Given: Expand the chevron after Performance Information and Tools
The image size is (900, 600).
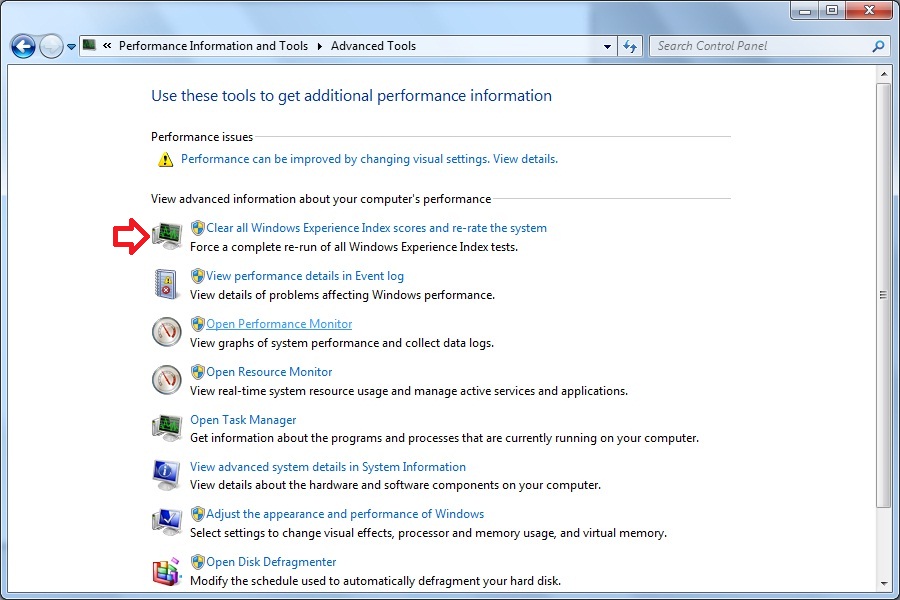Looking at the screenshot, I should (319, 46).
